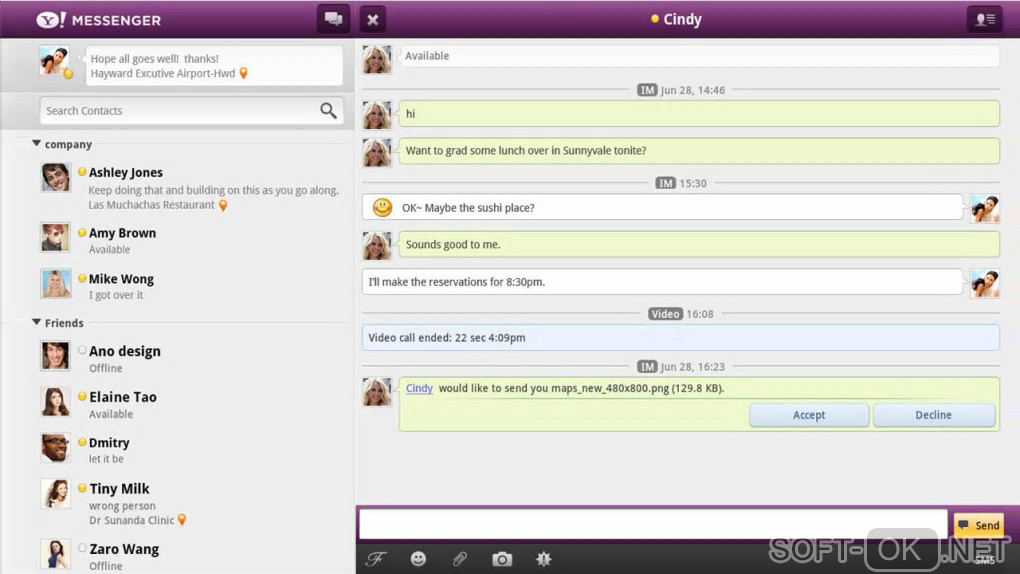Open your own profile avatar
The image size is (1020, 574).
click(55, 61)
